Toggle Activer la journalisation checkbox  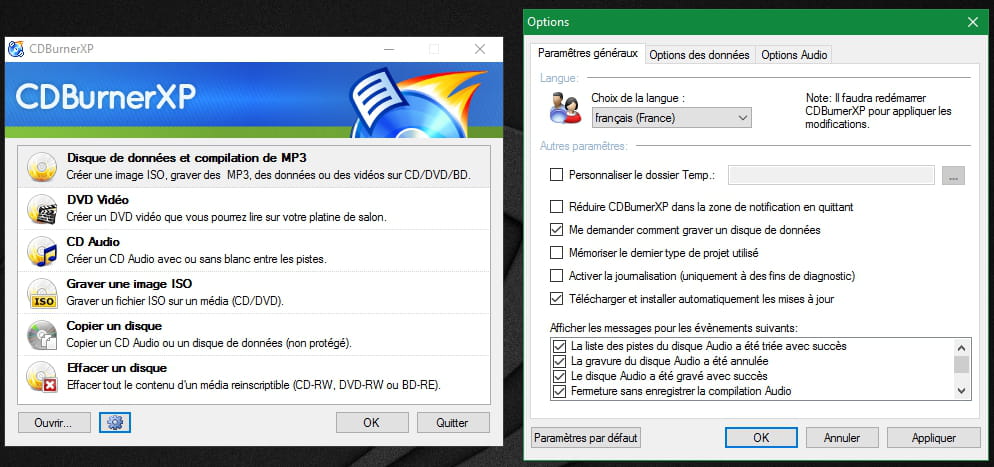pyautogui.click(x=557, y=276)
